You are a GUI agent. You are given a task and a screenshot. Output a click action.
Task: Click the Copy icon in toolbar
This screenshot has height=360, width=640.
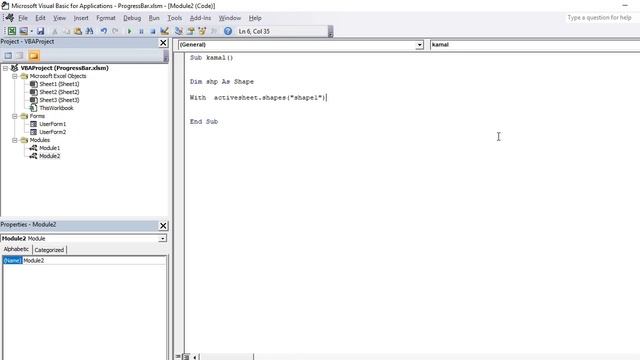66,31
